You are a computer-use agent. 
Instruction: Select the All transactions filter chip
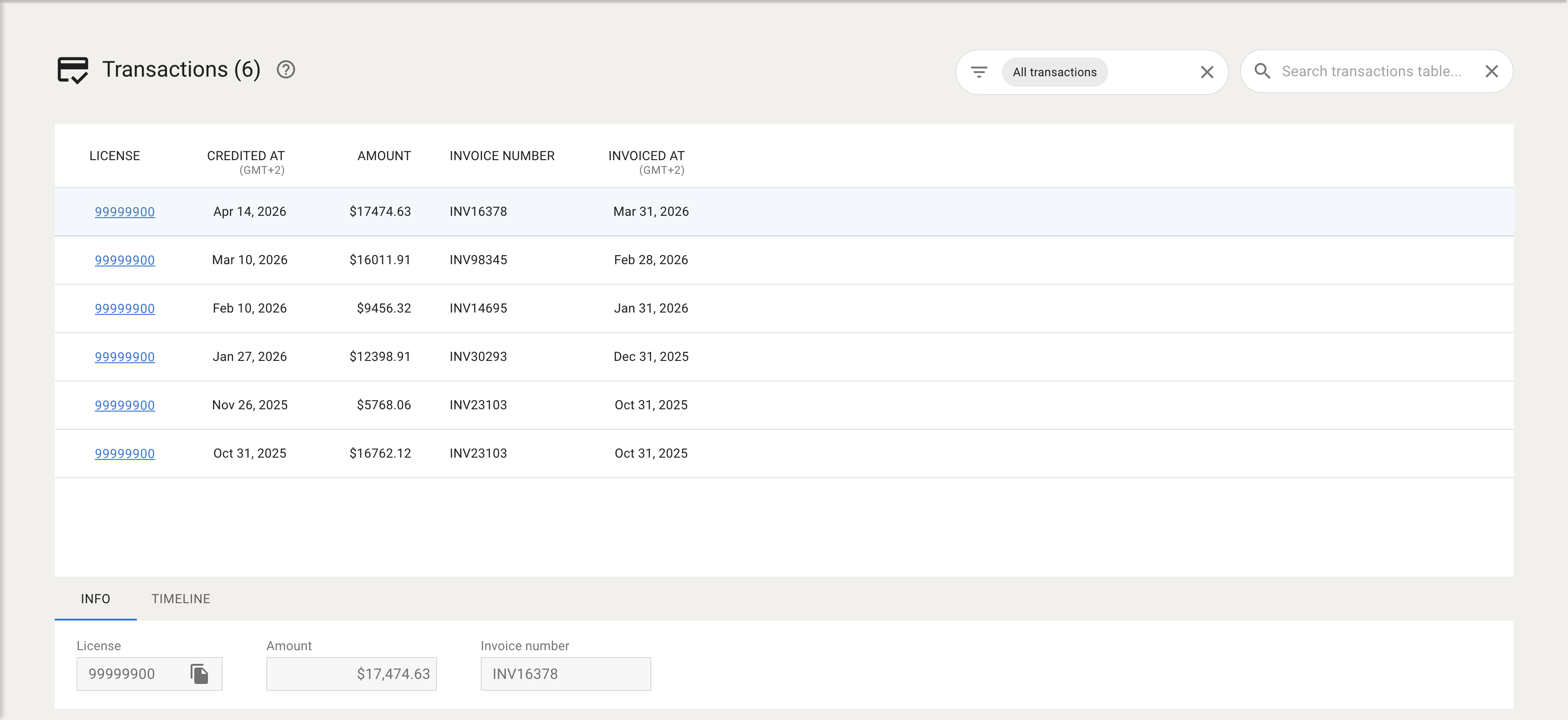pyautogui.click(x=1054, y=72)
